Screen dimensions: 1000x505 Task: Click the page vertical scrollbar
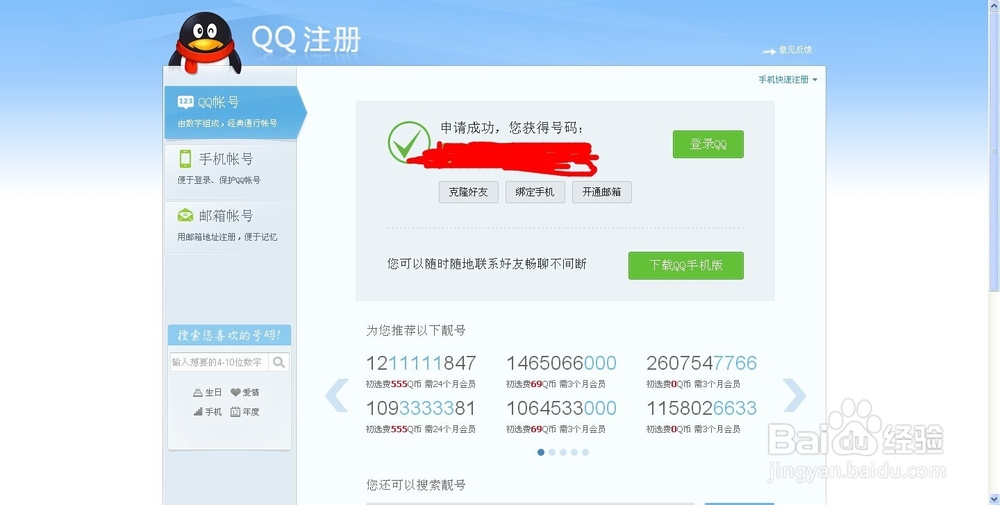(x=994, y=153)
